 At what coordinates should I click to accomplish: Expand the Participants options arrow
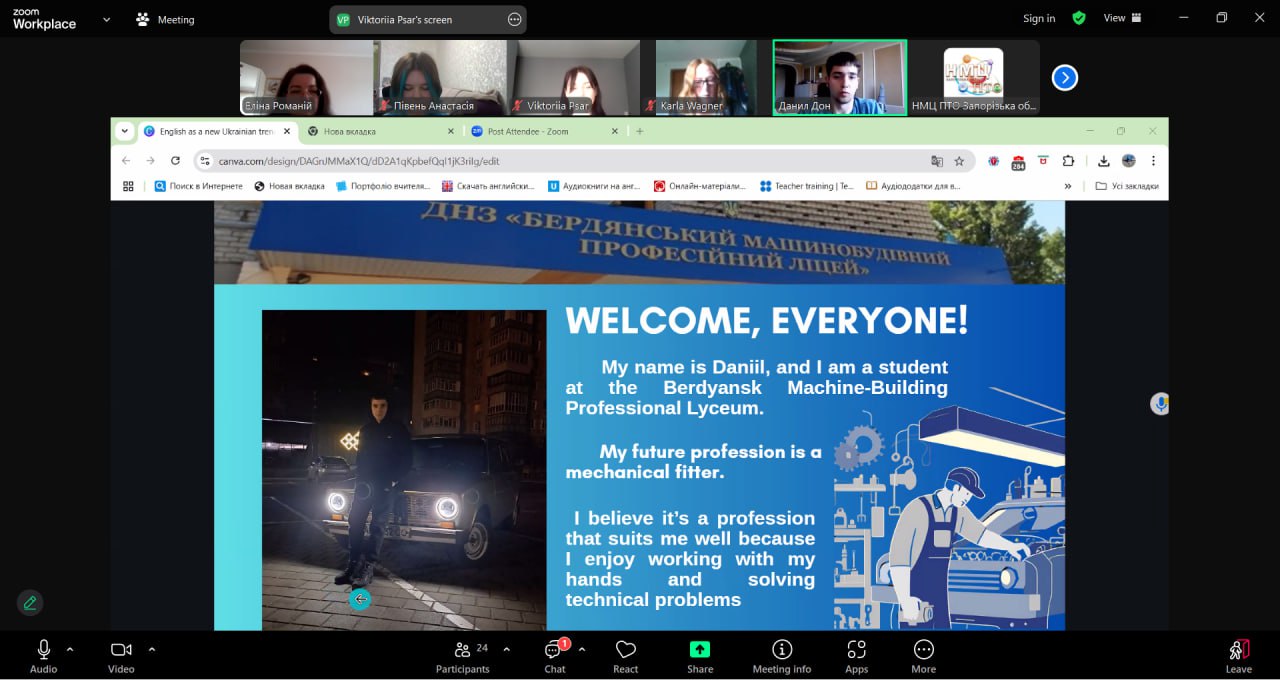506,649
